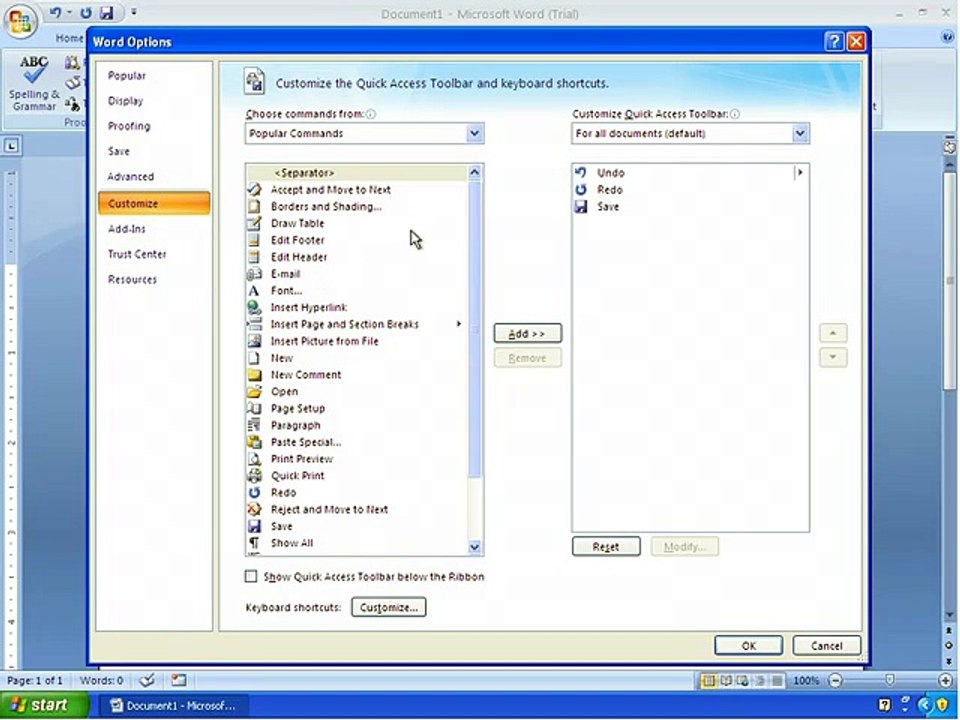Enable Show Quick Access Toolbar below Ribbon
This screenshot has width=960, height=720.
(251, 576)
